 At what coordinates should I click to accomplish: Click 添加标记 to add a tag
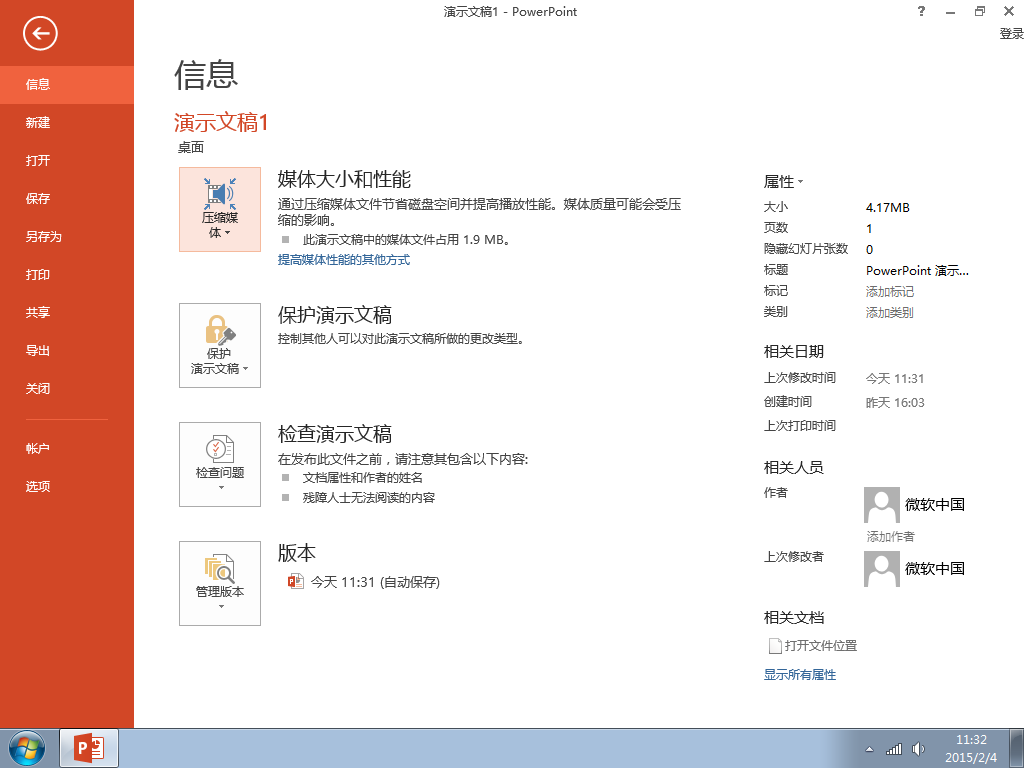(x=889, y=291)
